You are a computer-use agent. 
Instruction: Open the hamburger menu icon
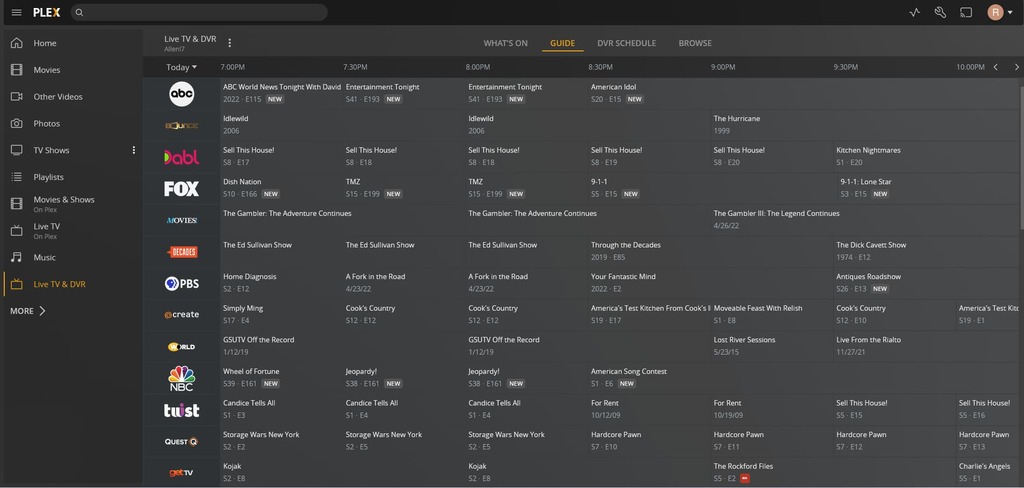tap(16, 12)
